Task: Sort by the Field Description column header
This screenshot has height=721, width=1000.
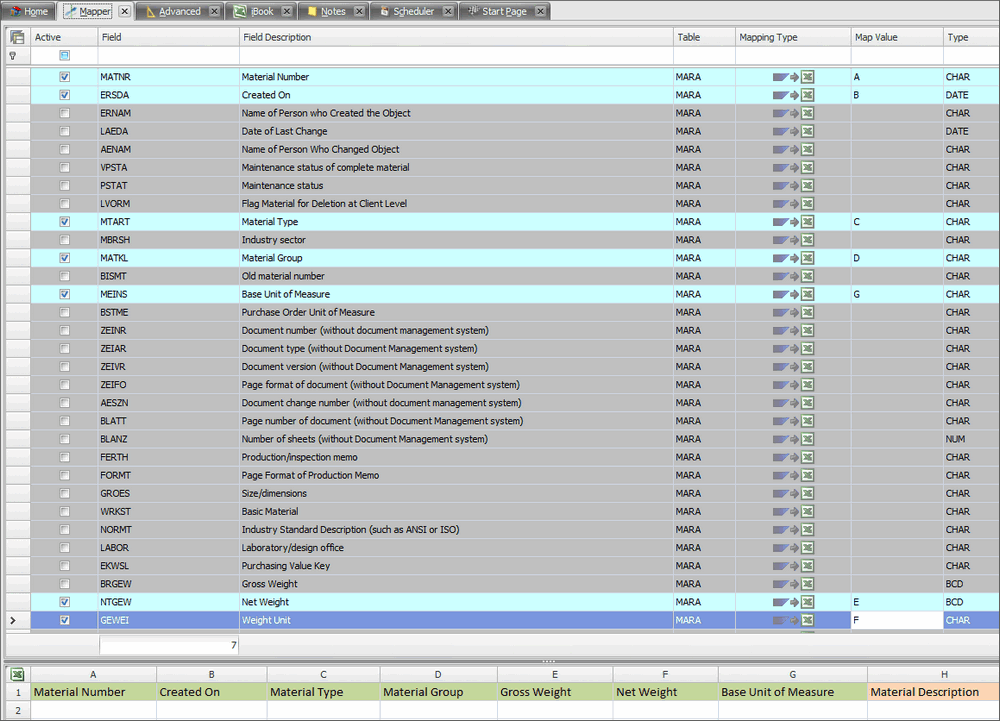Action: (455, 37)
